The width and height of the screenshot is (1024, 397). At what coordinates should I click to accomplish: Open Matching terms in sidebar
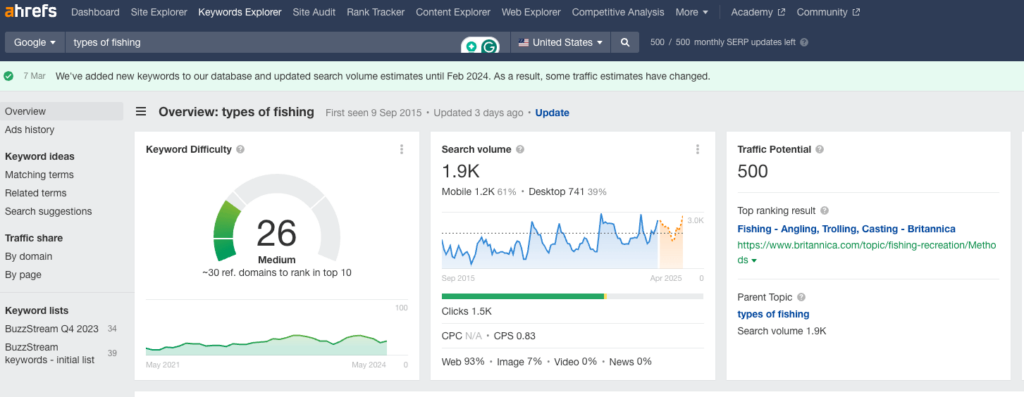click(x=39, y=175)
